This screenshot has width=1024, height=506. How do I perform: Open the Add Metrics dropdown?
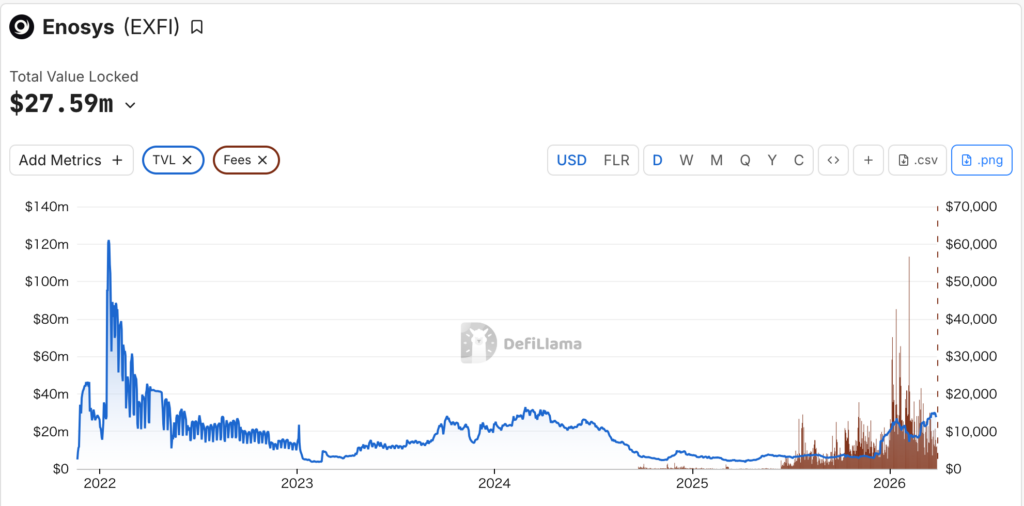coord(71,160)
